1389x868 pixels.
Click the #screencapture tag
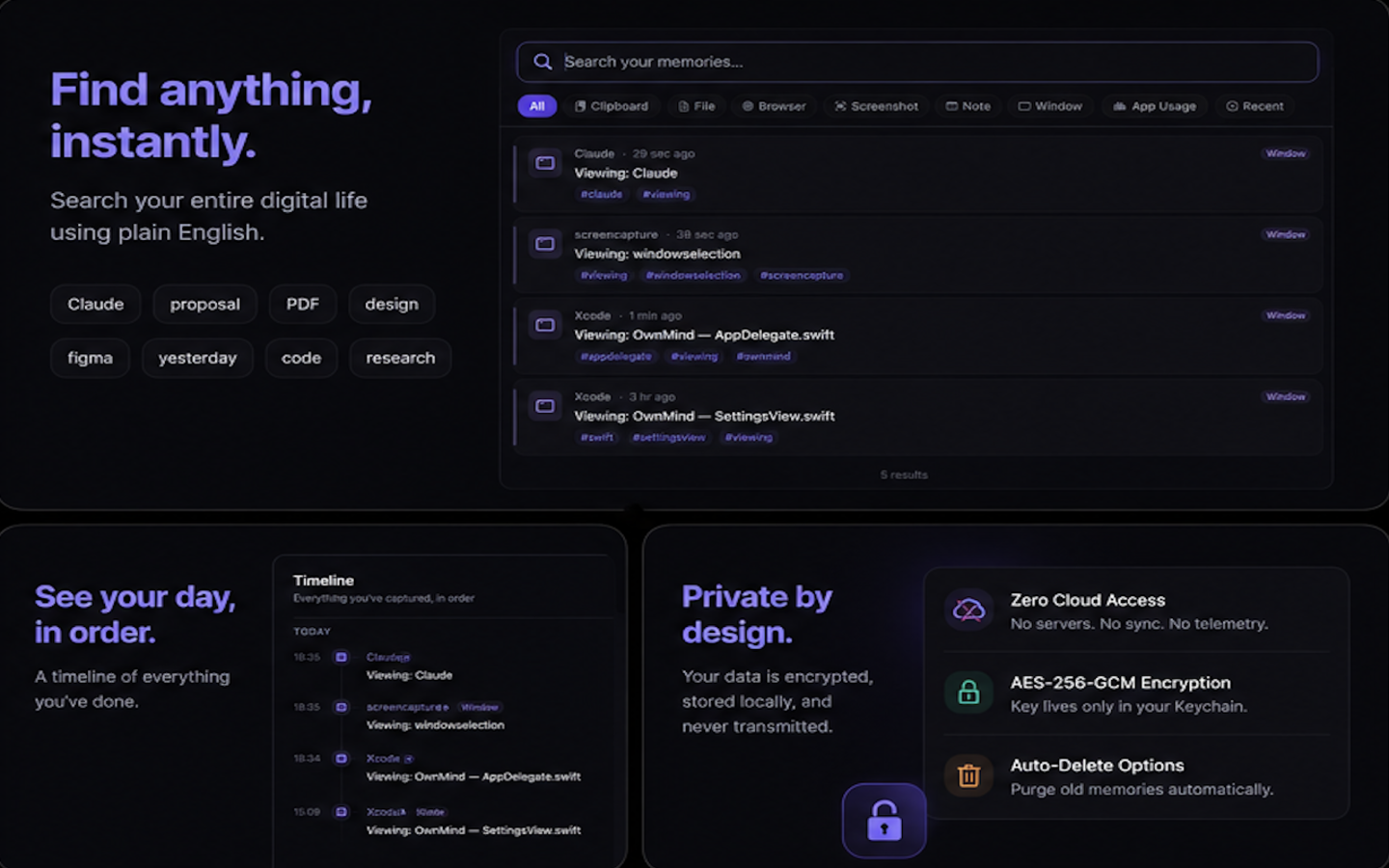[x=802, y=275]
